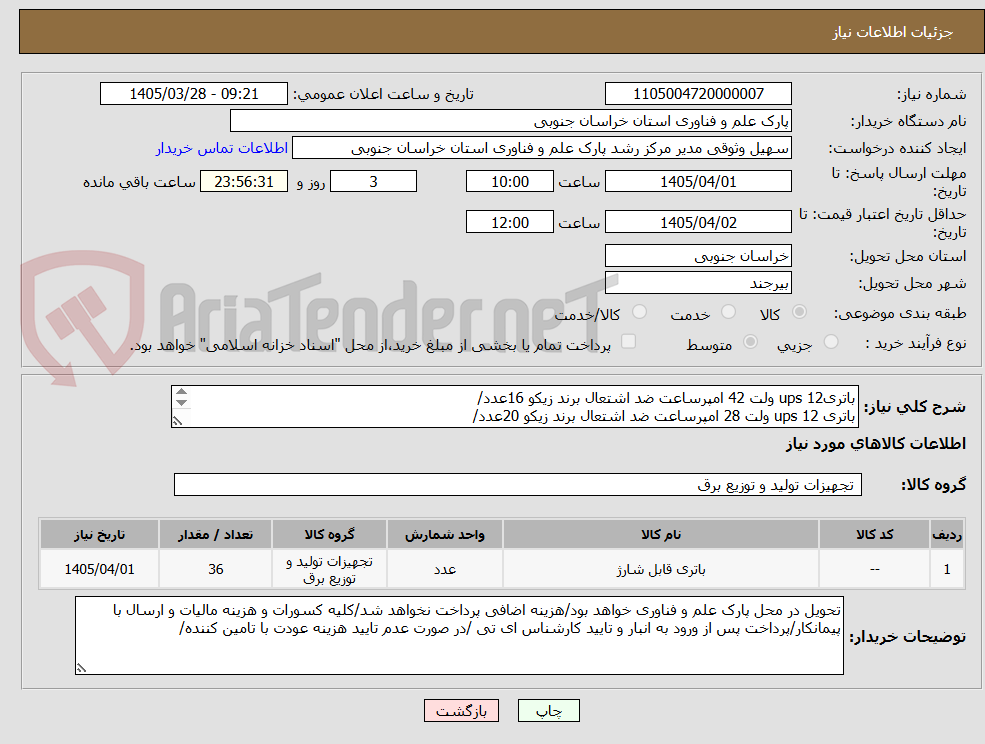
Task: Toggle the Islamic treasury payment checkbox
Action: (628, 341)
